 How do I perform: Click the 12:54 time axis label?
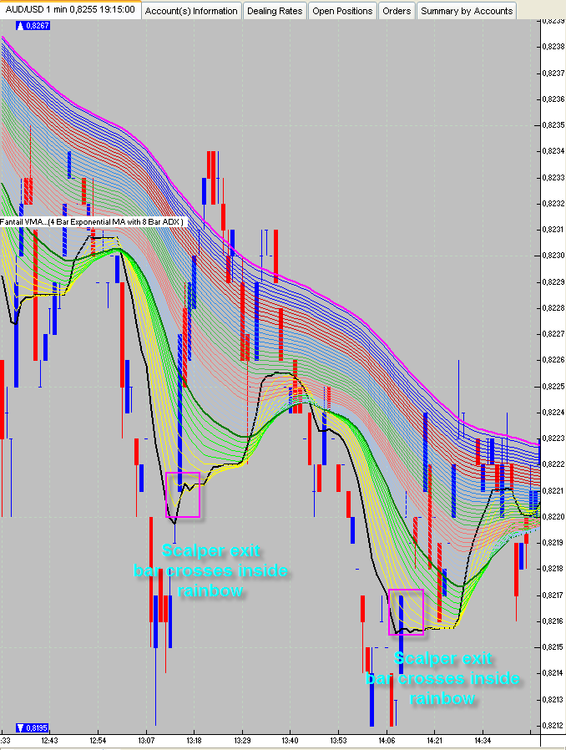[98, 740]
